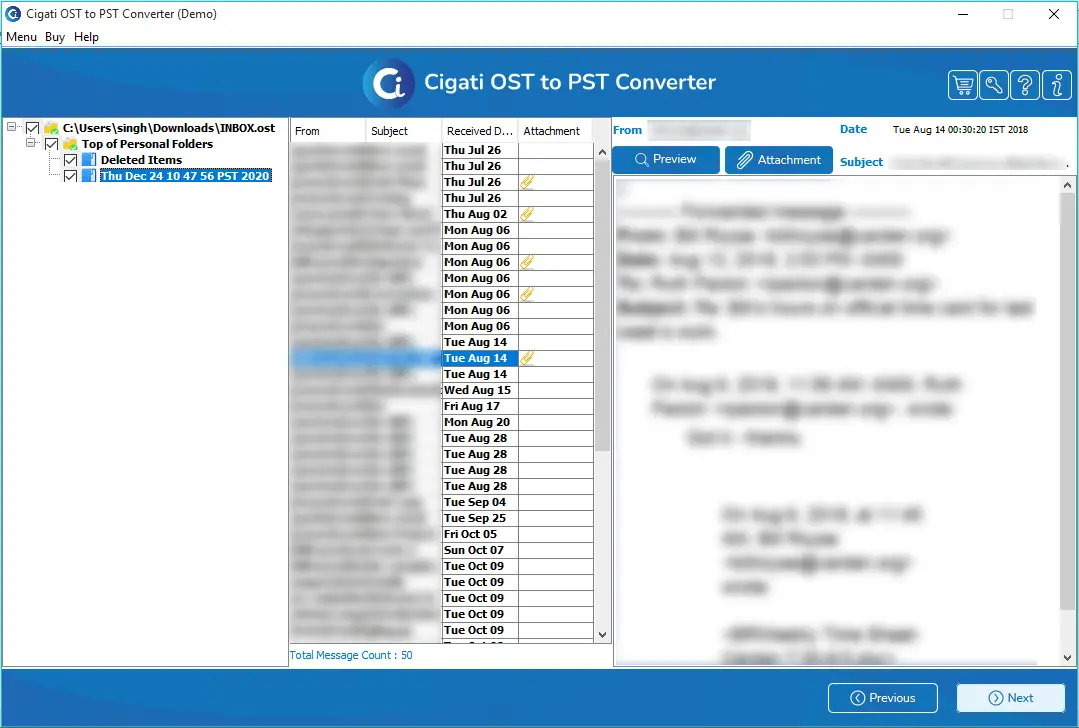The height and width of the screenshot is (728, 1079).
Task: Switch to the Attachment tab
Action: [779, 160]
